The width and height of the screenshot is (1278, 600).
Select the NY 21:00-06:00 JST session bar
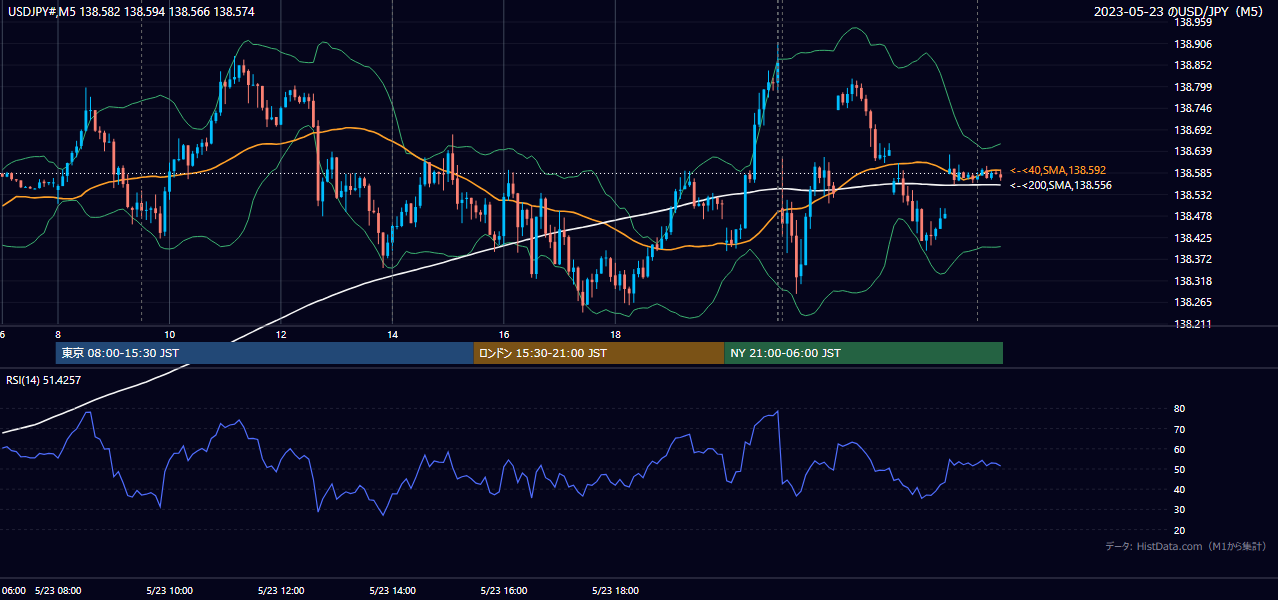point(863,353)
